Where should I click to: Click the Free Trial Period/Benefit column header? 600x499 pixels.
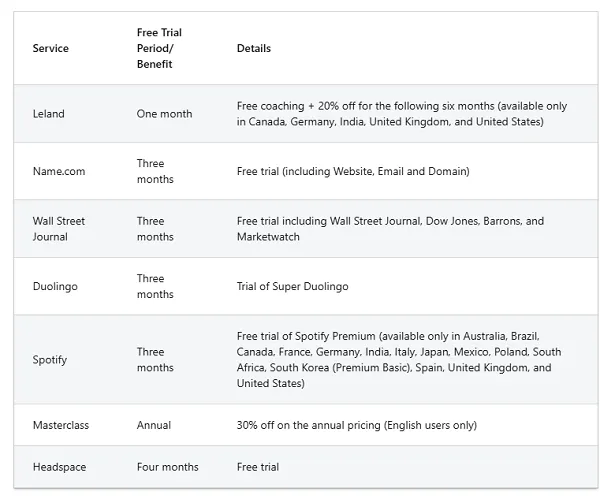point(159,48)
